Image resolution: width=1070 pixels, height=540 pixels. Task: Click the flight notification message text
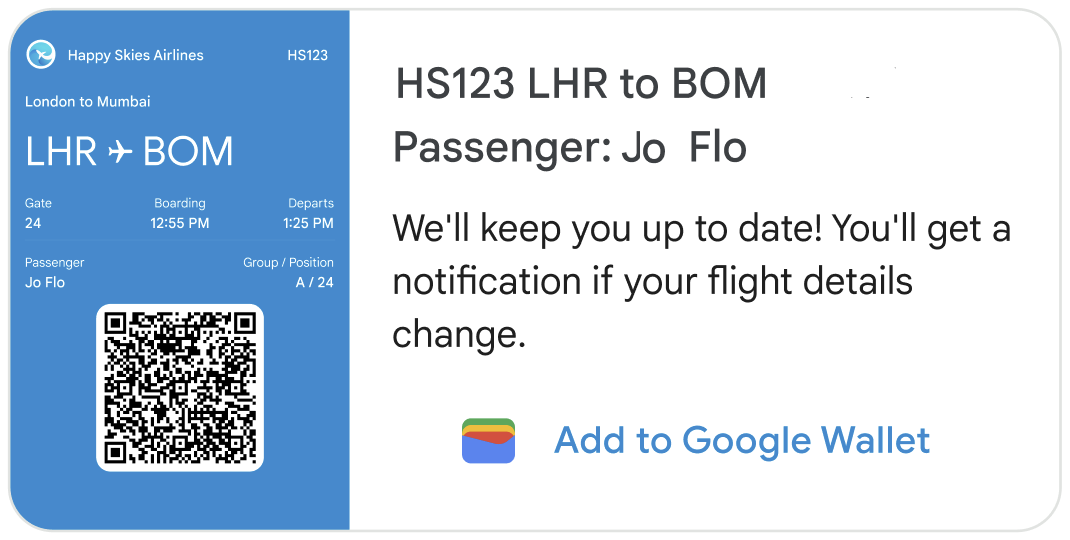[x=700, y=281]
